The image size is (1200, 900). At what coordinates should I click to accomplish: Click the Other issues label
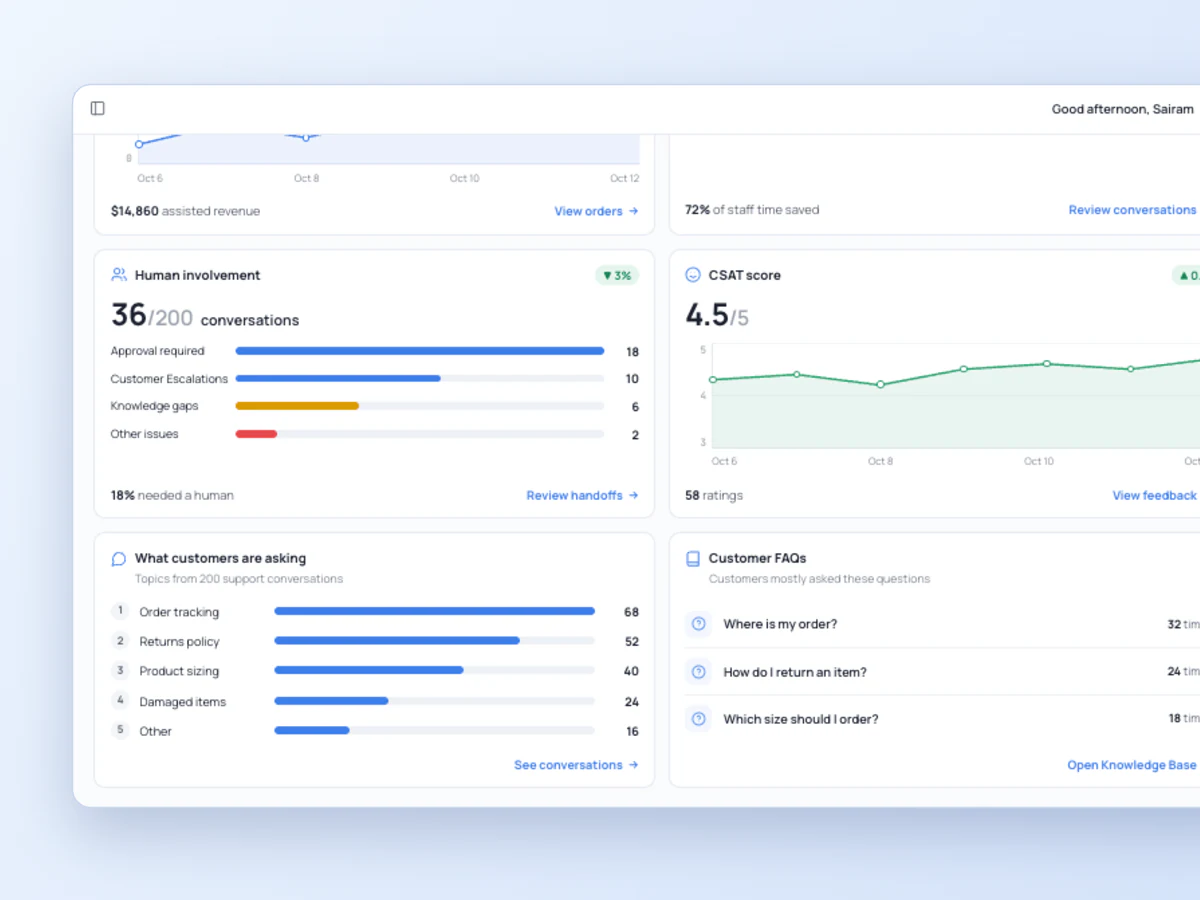pos(144,434)
